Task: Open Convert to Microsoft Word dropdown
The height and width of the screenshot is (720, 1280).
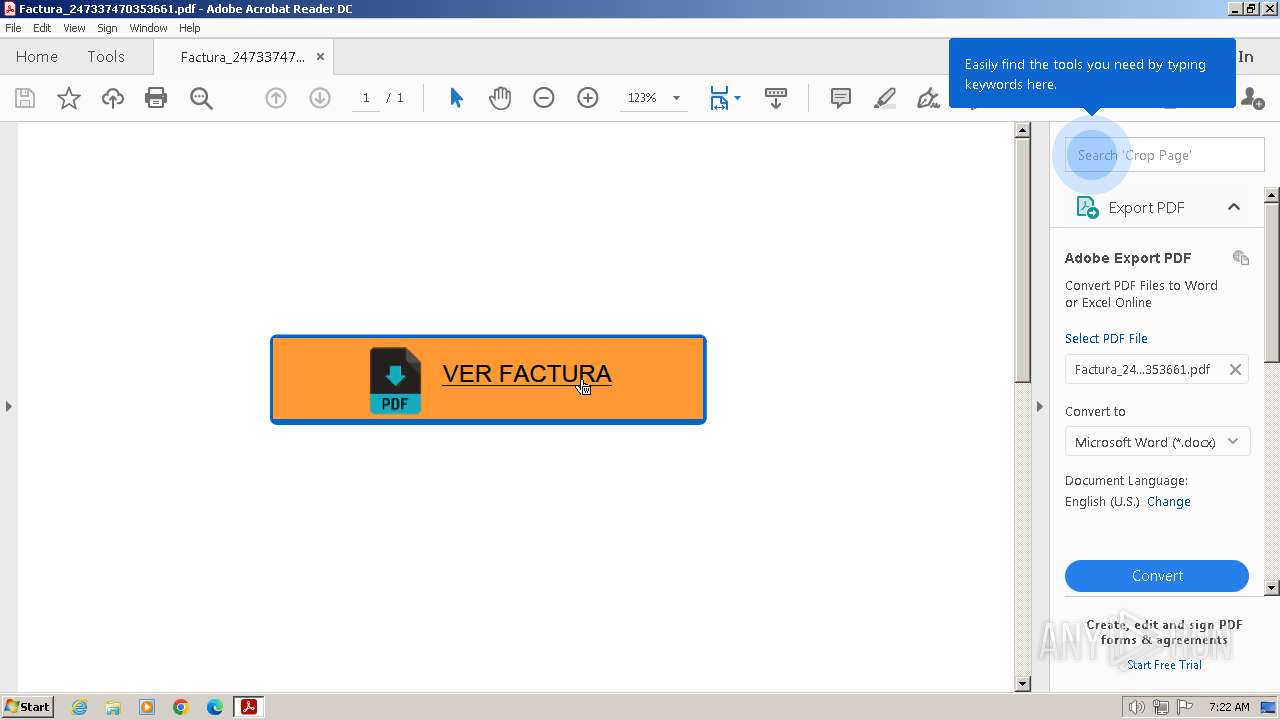Action: click(x=1157, y=442)
